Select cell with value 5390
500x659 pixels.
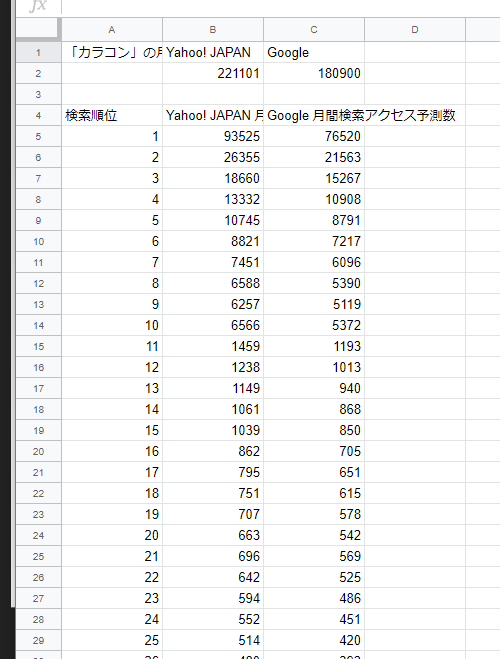[x=314, y=284]
